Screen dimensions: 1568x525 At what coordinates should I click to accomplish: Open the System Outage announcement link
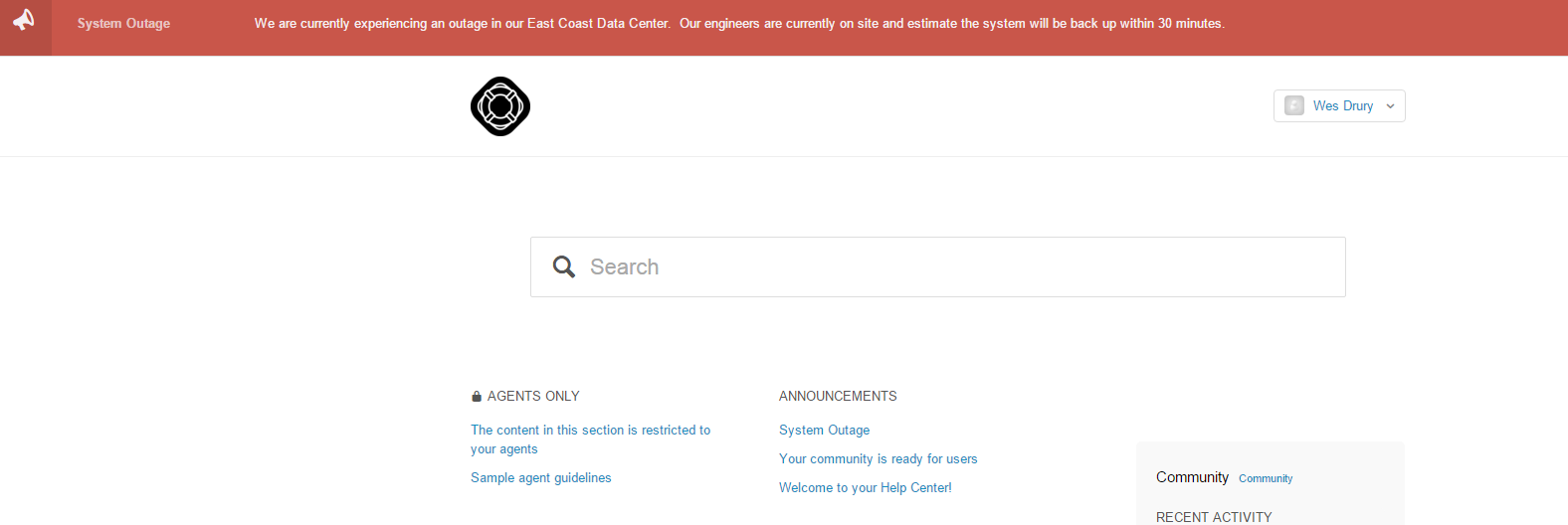[x=824, y=431]
